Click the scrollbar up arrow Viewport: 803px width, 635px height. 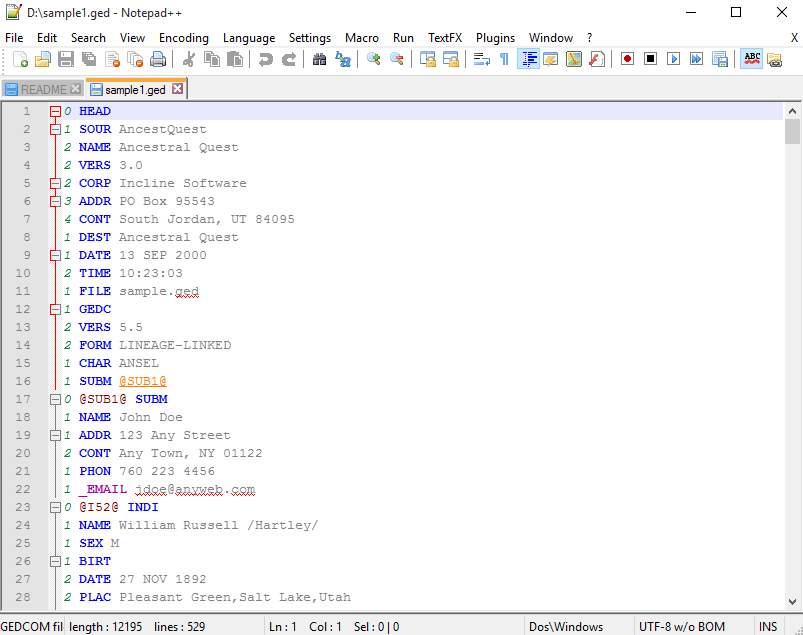pyautogui.click(x=792, y=111)
